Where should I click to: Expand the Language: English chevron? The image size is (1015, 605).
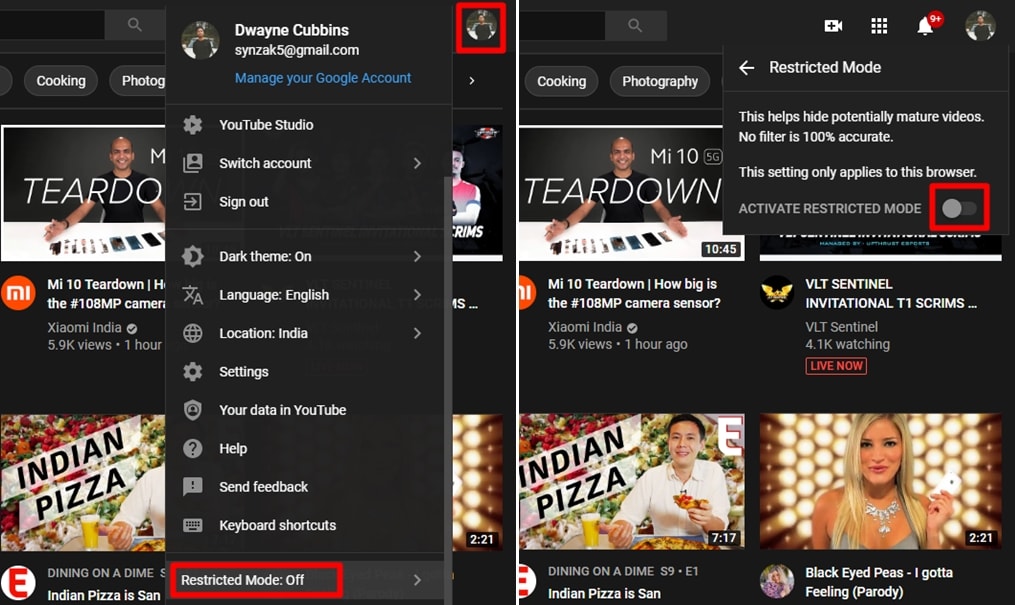tap(418, 295)
